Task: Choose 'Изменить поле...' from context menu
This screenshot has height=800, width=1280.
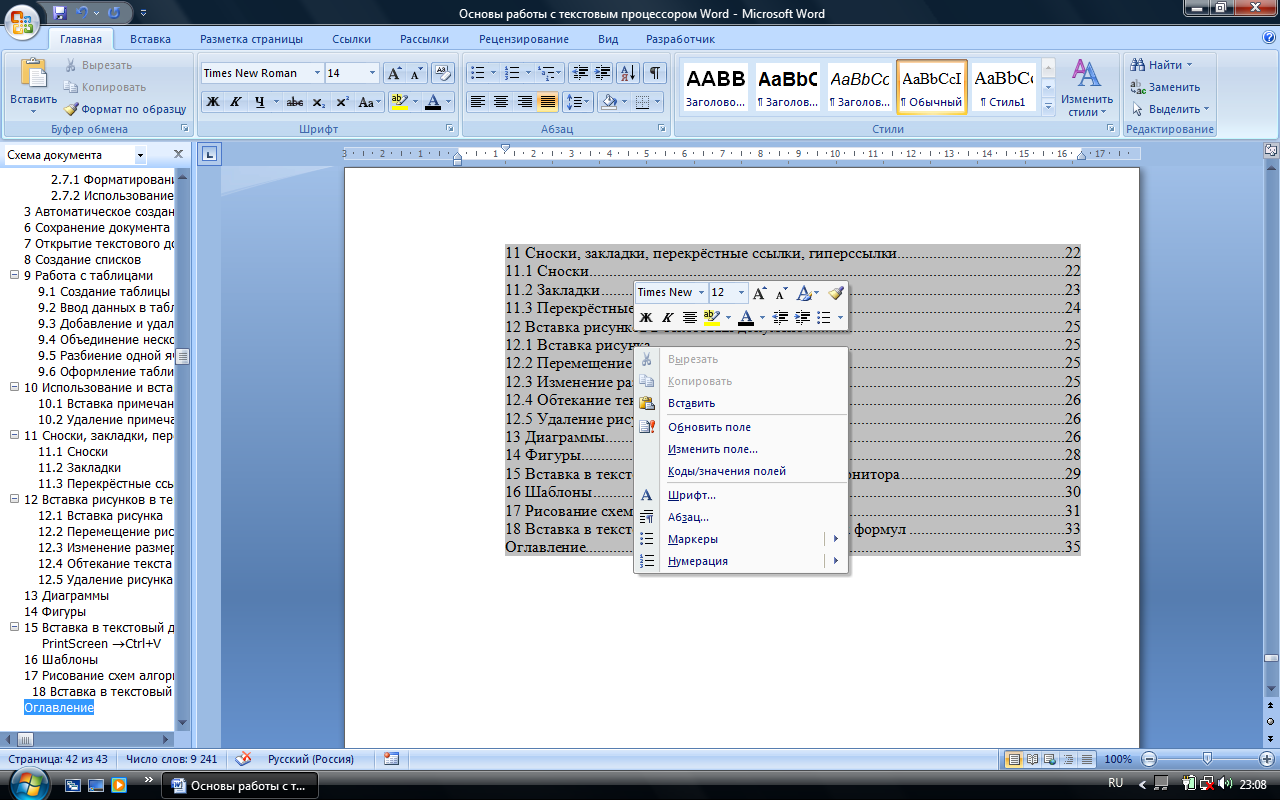Action: click(x=741, y=449)
